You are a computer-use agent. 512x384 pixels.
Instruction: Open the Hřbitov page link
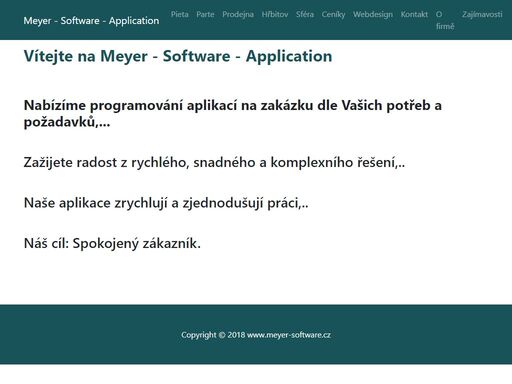coord(275,14)
